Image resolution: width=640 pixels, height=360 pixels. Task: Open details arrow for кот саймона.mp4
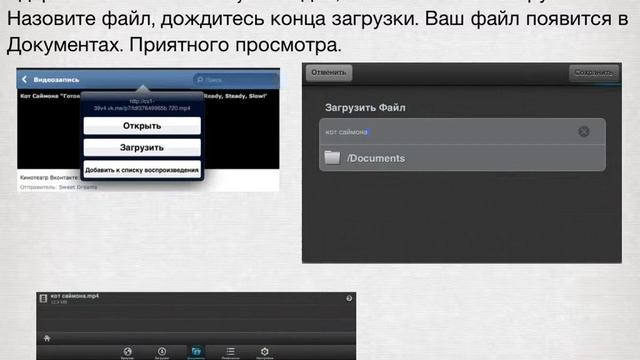[x=349, y=298]
